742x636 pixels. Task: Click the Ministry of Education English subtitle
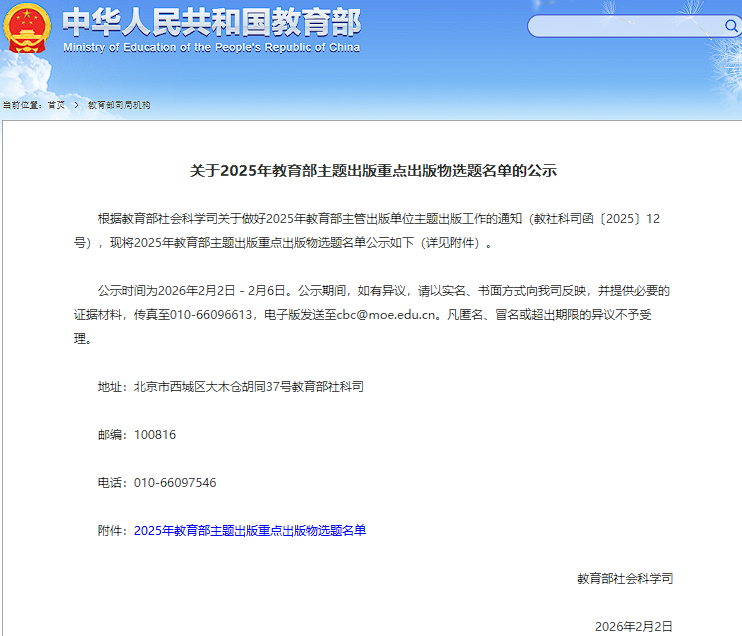point(211,47)
